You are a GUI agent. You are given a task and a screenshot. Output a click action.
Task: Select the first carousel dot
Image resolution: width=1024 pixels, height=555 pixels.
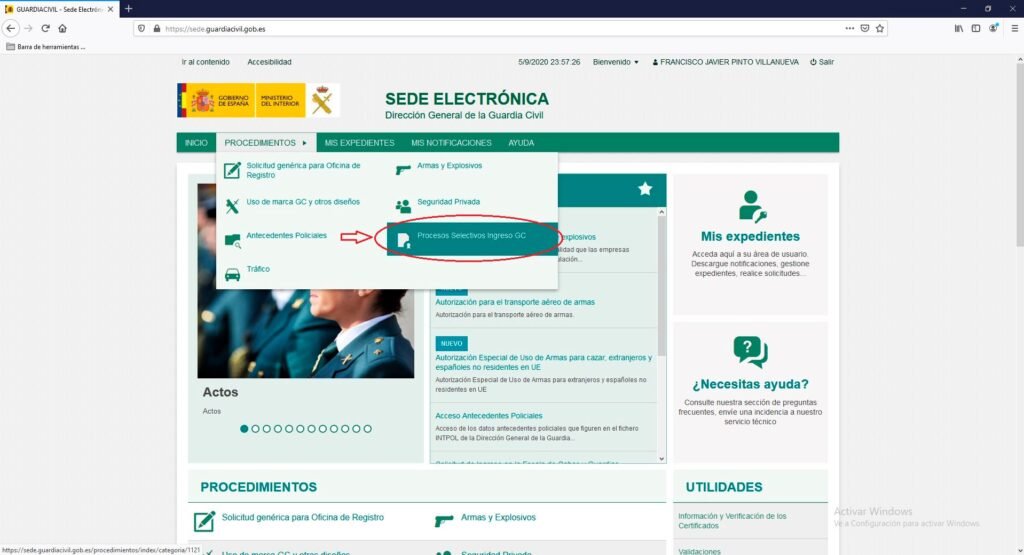click(x=244, y=429)
